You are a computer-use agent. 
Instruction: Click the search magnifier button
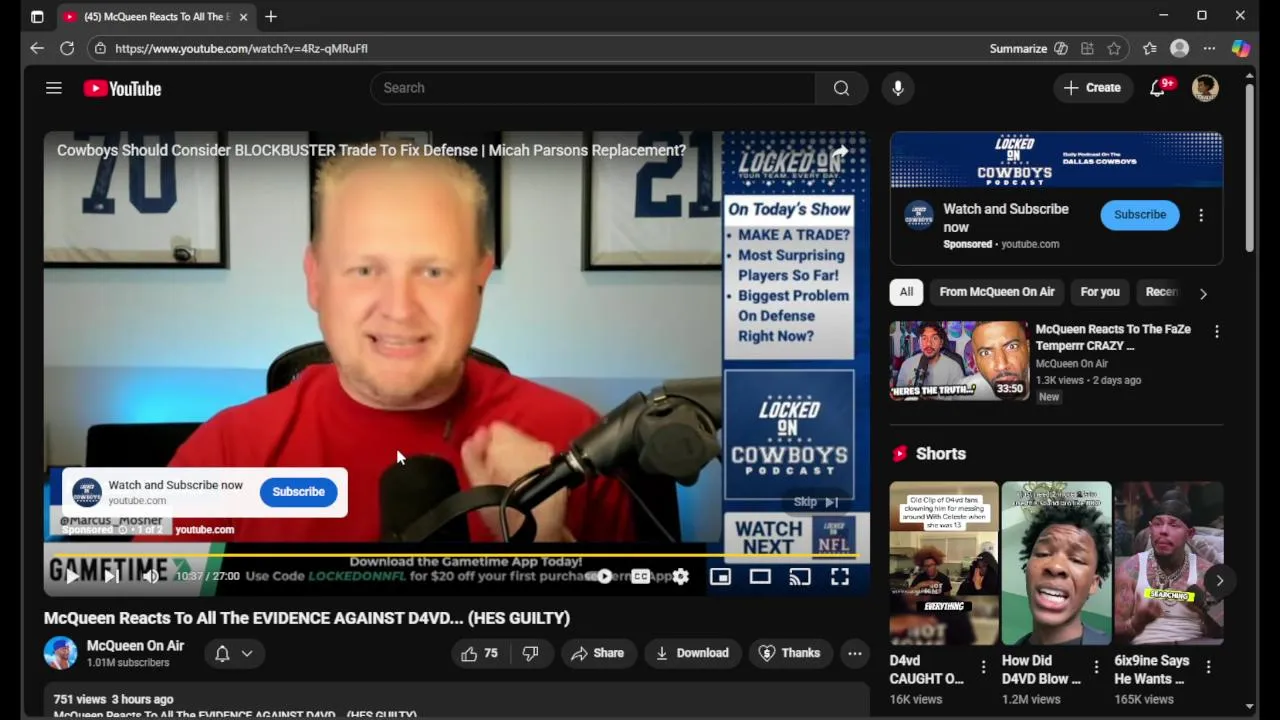(x=841, y=88)
